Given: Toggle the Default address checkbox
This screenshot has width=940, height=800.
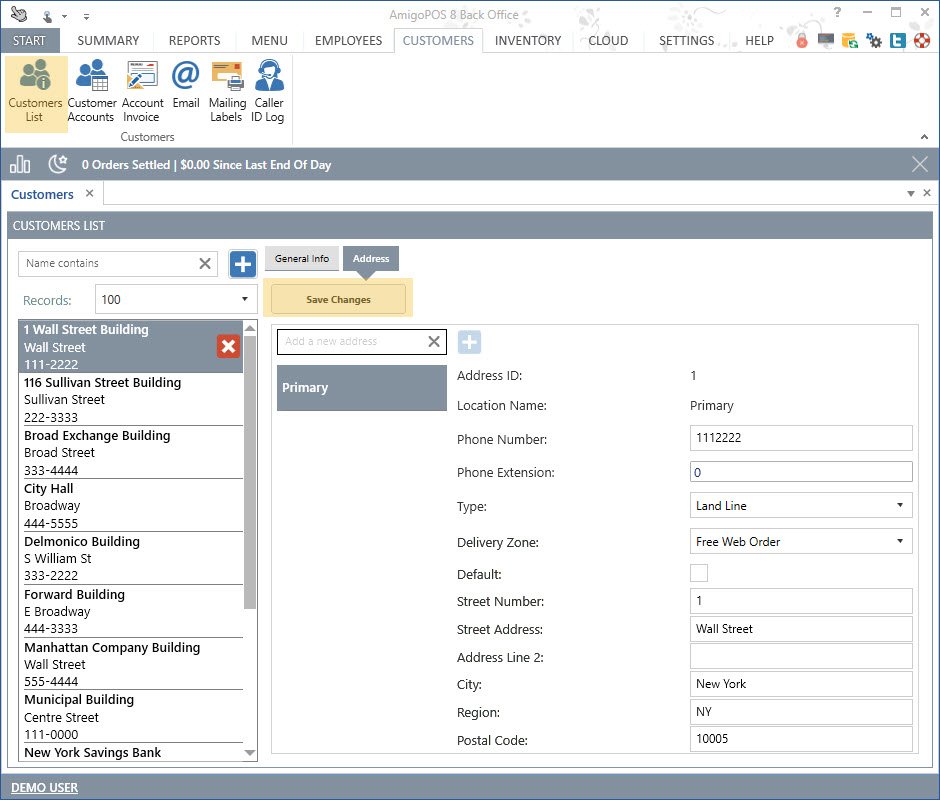Looking at the screenshot, I should 699,573.
